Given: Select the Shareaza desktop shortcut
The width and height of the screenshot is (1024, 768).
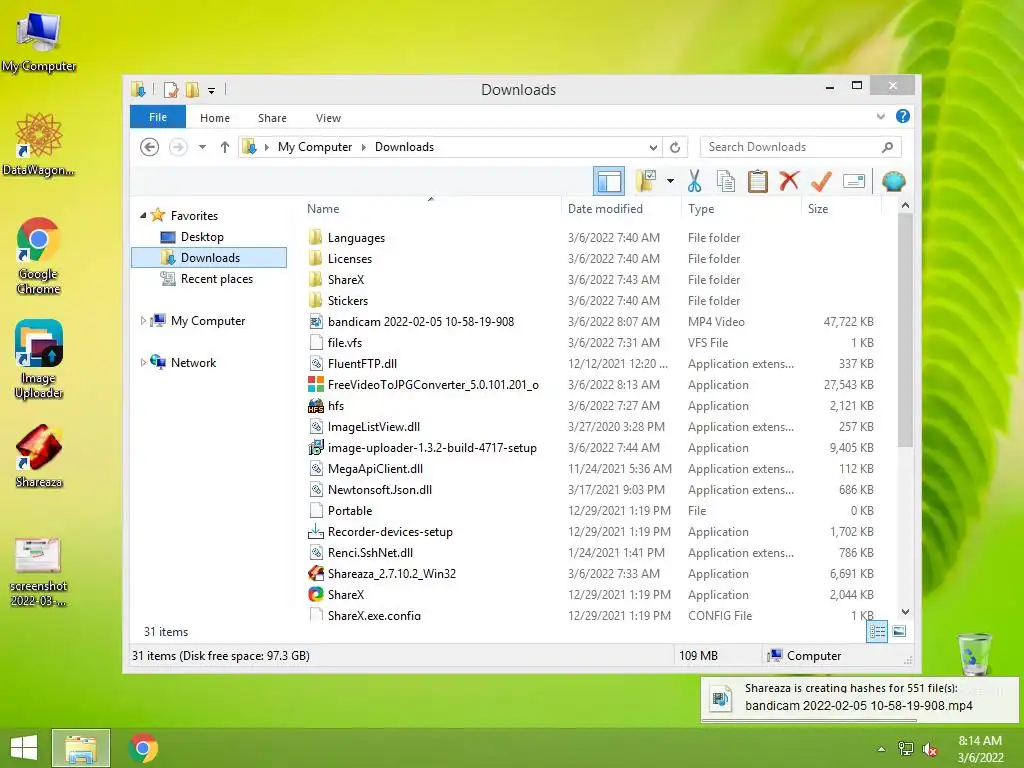Looking at the screenshot, I should [x=39, y=456].
